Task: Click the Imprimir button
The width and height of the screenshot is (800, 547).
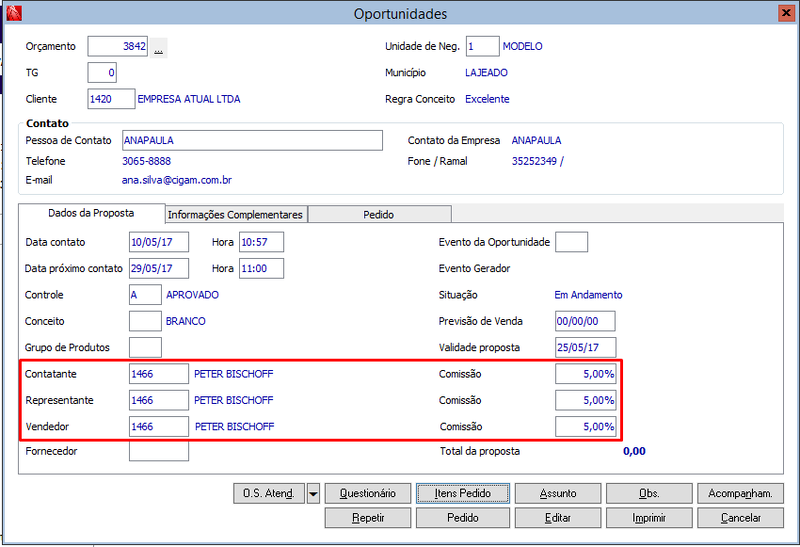Action: [649, 518]
